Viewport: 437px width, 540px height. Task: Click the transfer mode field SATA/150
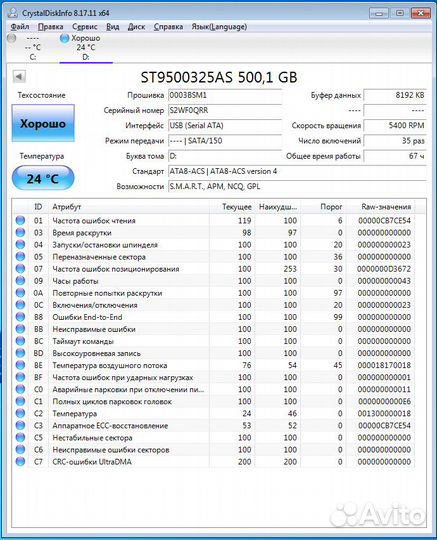[x=225, y=141]
